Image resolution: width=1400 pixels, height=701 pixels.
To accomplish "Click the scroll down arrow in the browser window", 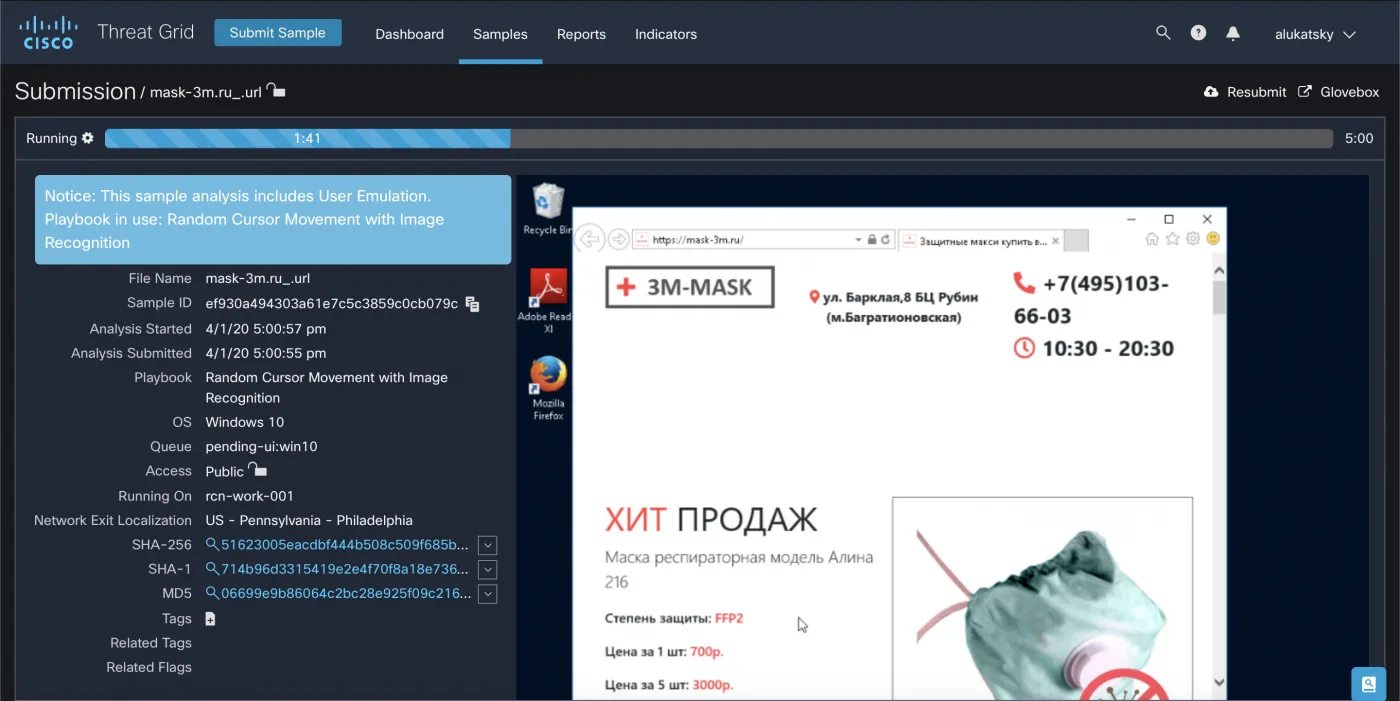I will coord(1219,682).
